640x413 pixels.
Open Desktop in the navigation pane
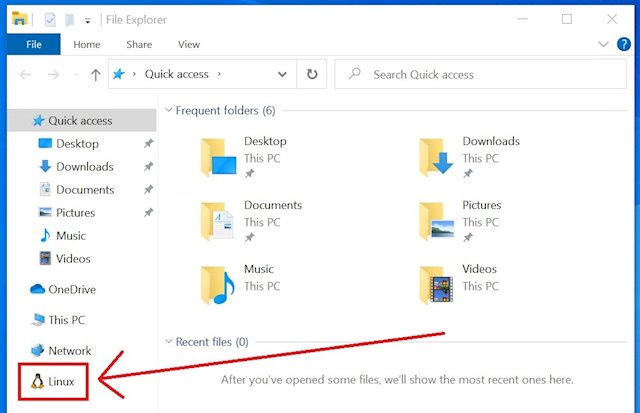pyautogui.click(x=77, y=144)
